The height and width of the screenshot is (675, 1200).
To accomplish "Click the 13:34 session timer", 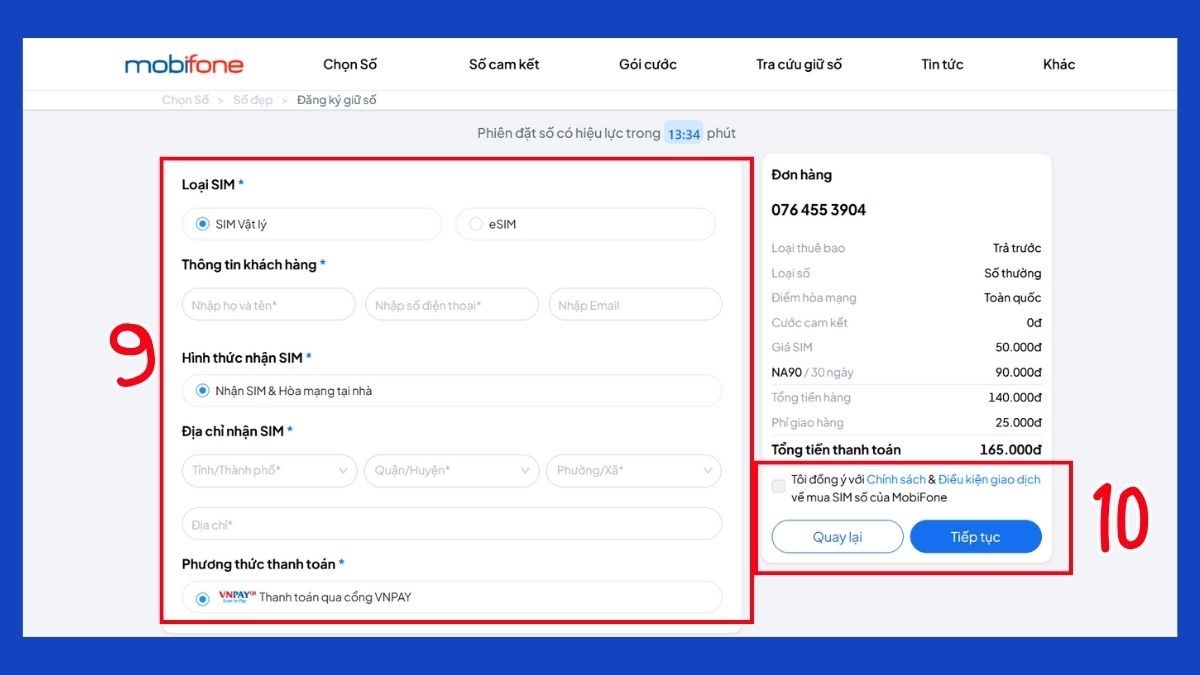I will click(x=684, y=134).
